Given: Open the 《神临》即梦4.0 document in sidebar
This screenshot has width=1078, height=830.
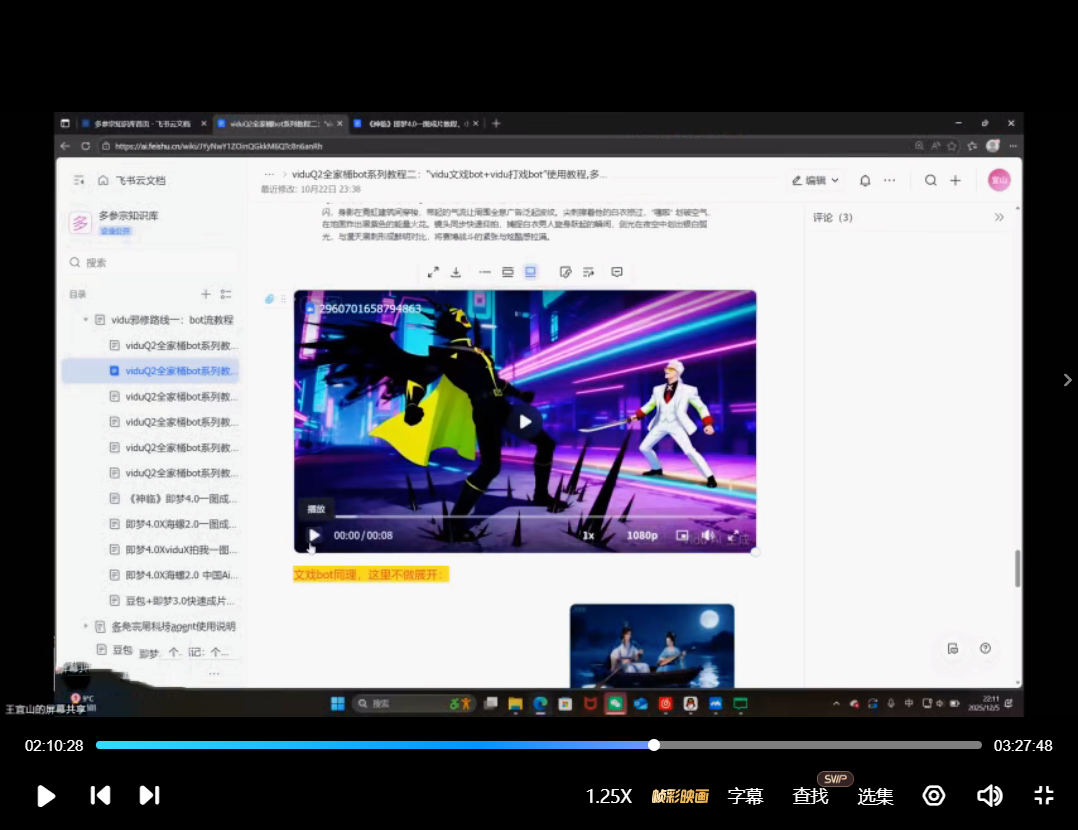Looking at the screenshot, I should pyautogui.click(x=180, y=498).
